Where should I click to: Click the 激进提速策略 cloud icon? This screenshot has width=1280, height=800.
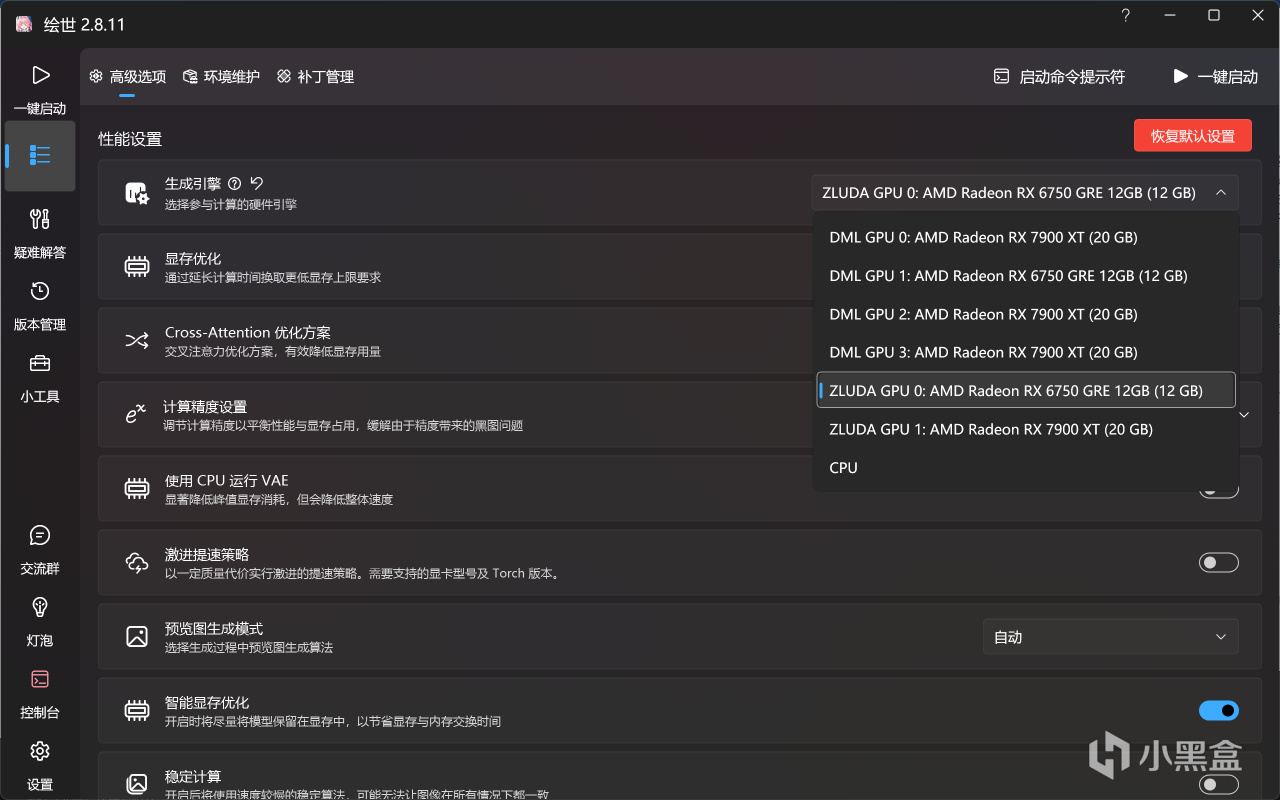(137, 563)
